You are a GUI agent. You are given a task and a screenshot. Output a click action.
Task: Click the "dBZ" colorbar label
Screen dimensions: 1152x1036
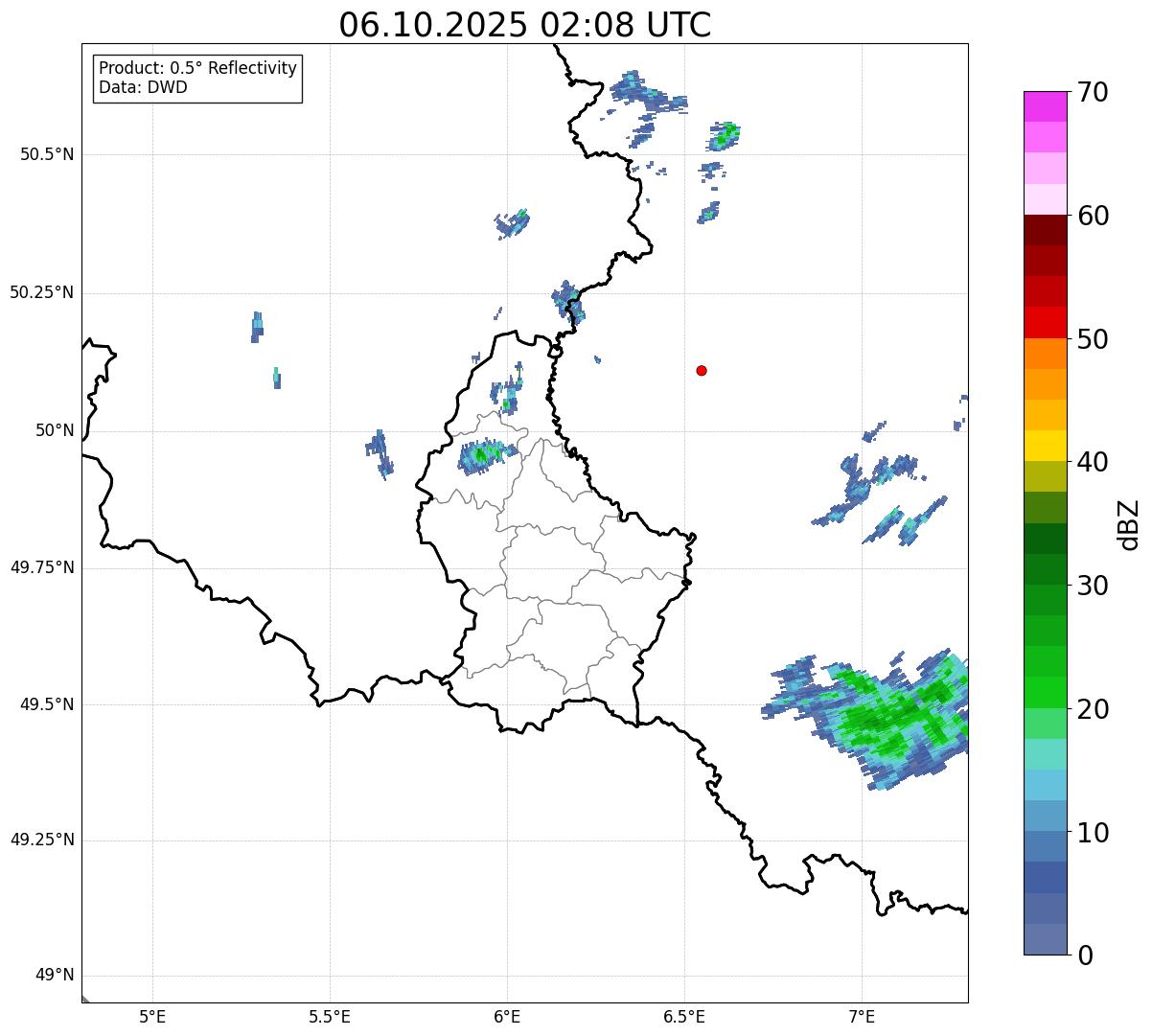(1129, 524)
